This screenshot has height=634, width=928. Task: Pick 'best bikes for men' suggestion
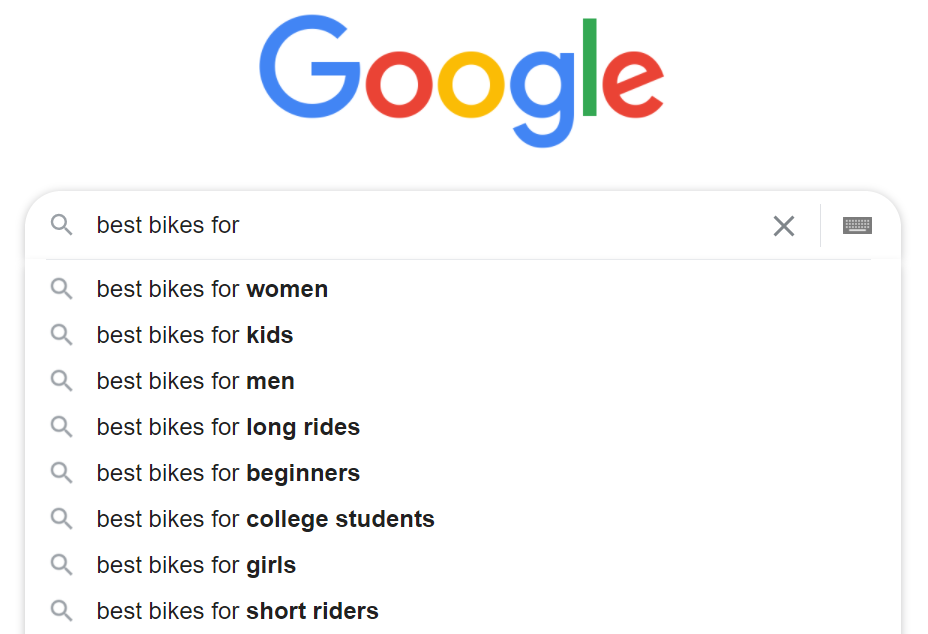click(x=195, y=381)
